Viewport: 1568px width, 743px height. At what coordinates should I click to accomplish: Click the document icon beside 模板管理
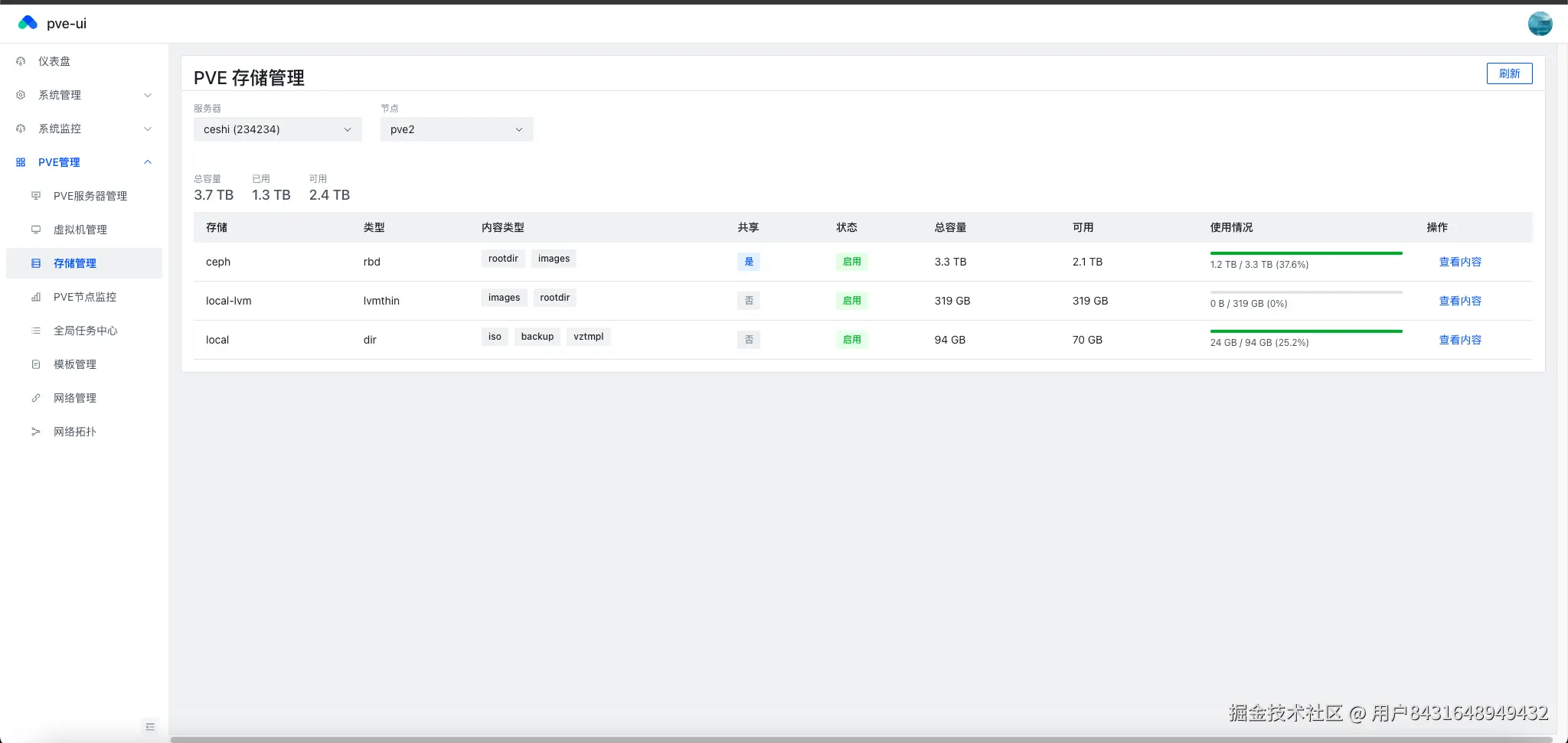point(36,364)
